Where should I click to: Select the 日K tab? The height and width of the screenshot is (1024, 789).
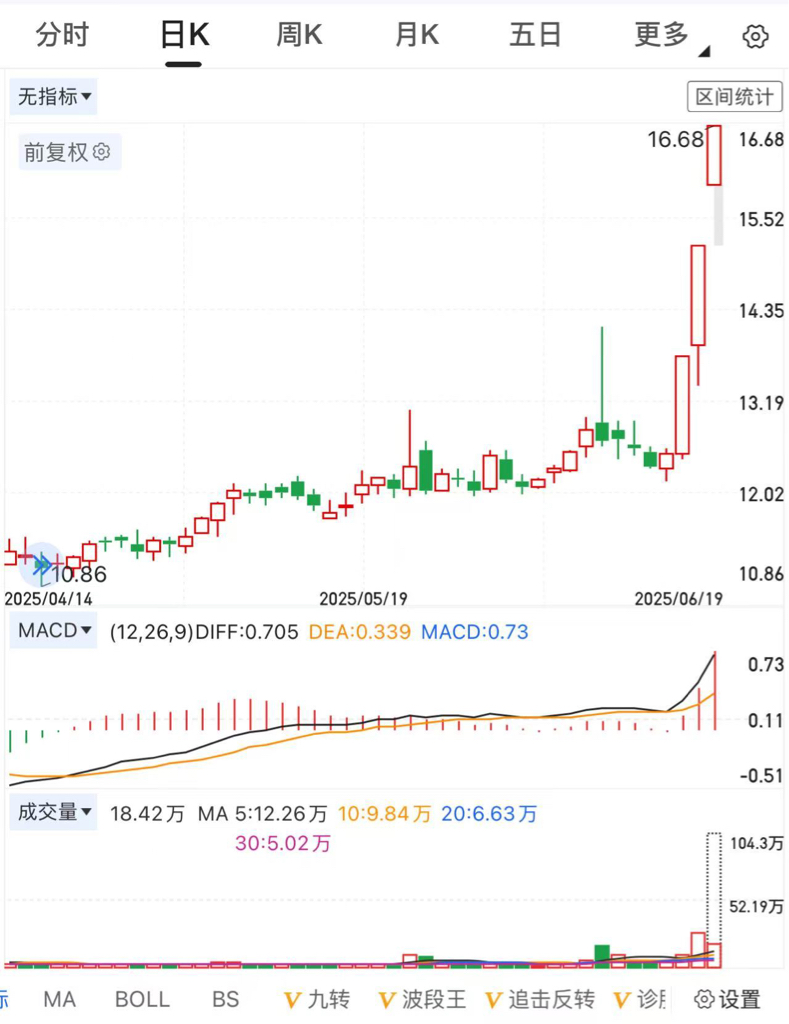click(184, 35)
